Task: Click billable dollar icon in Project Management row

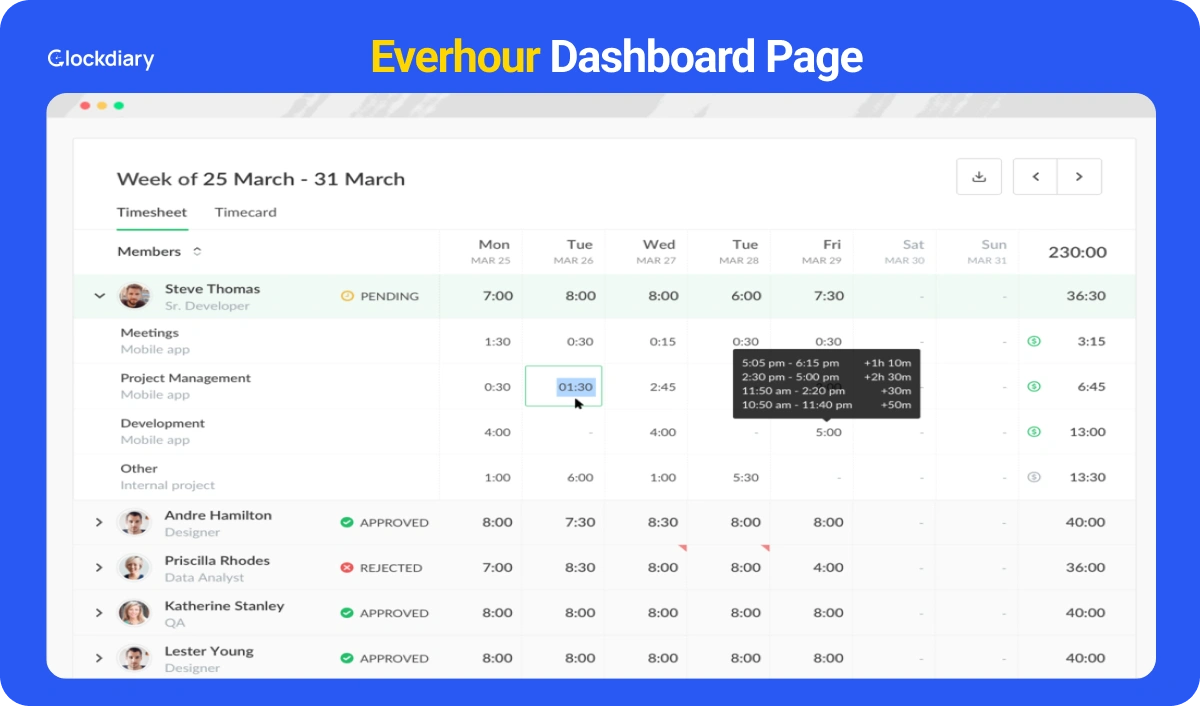Action: coord(1034,386)
